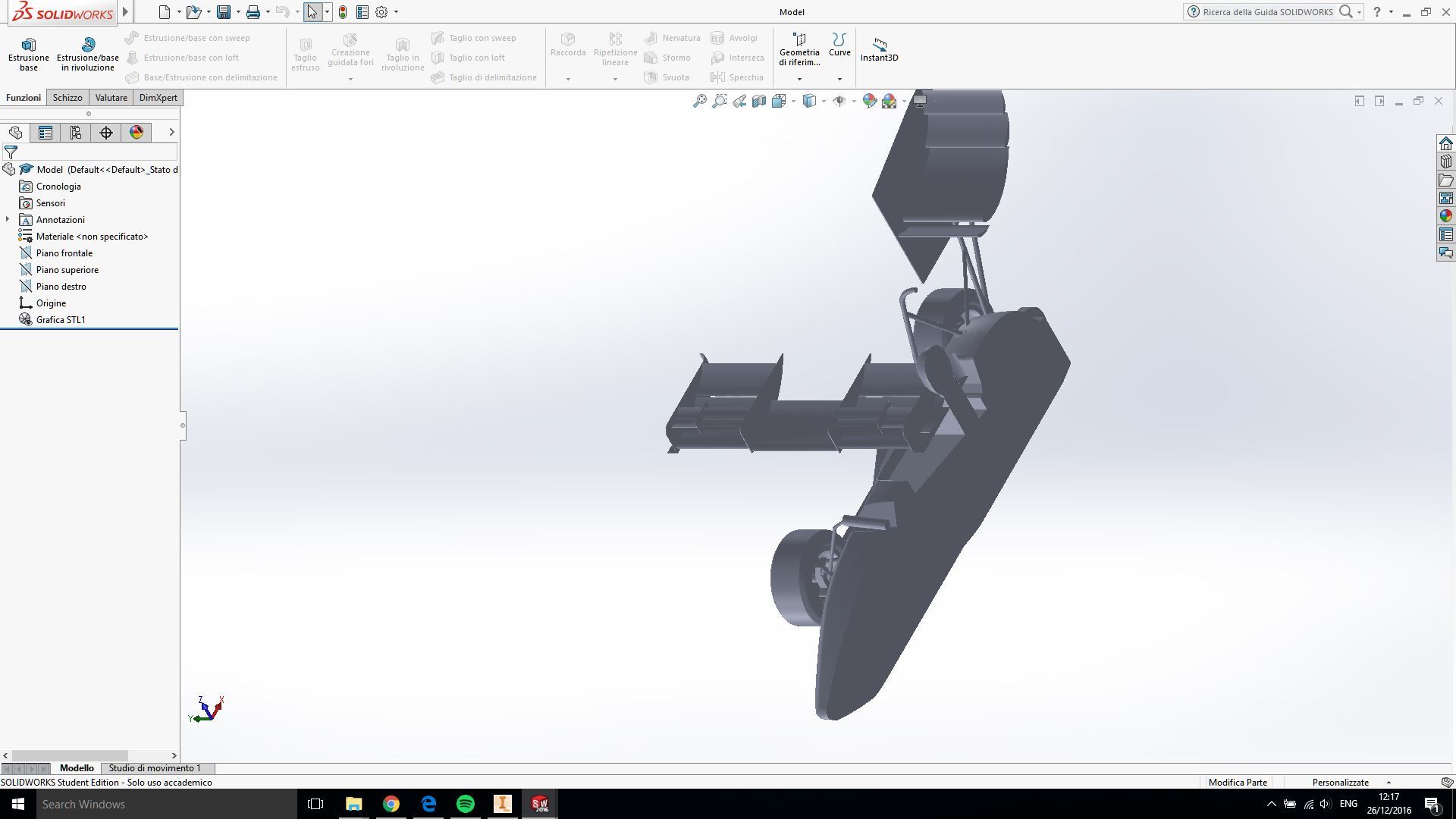The height and width of the screenshot is (819, 1456).
Task: Open the SOLIDWORKS Resources home icon
Action: pyautogui.click(x=1446, y=144)
